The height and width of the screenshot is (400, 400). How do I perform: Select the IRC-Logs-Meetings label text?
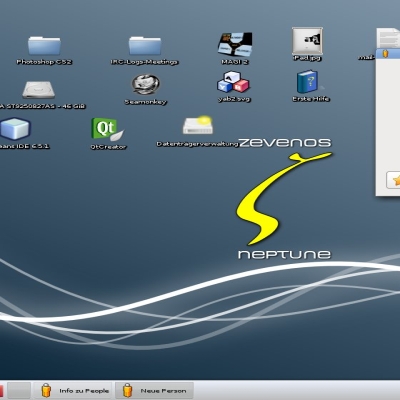(144, 62)
